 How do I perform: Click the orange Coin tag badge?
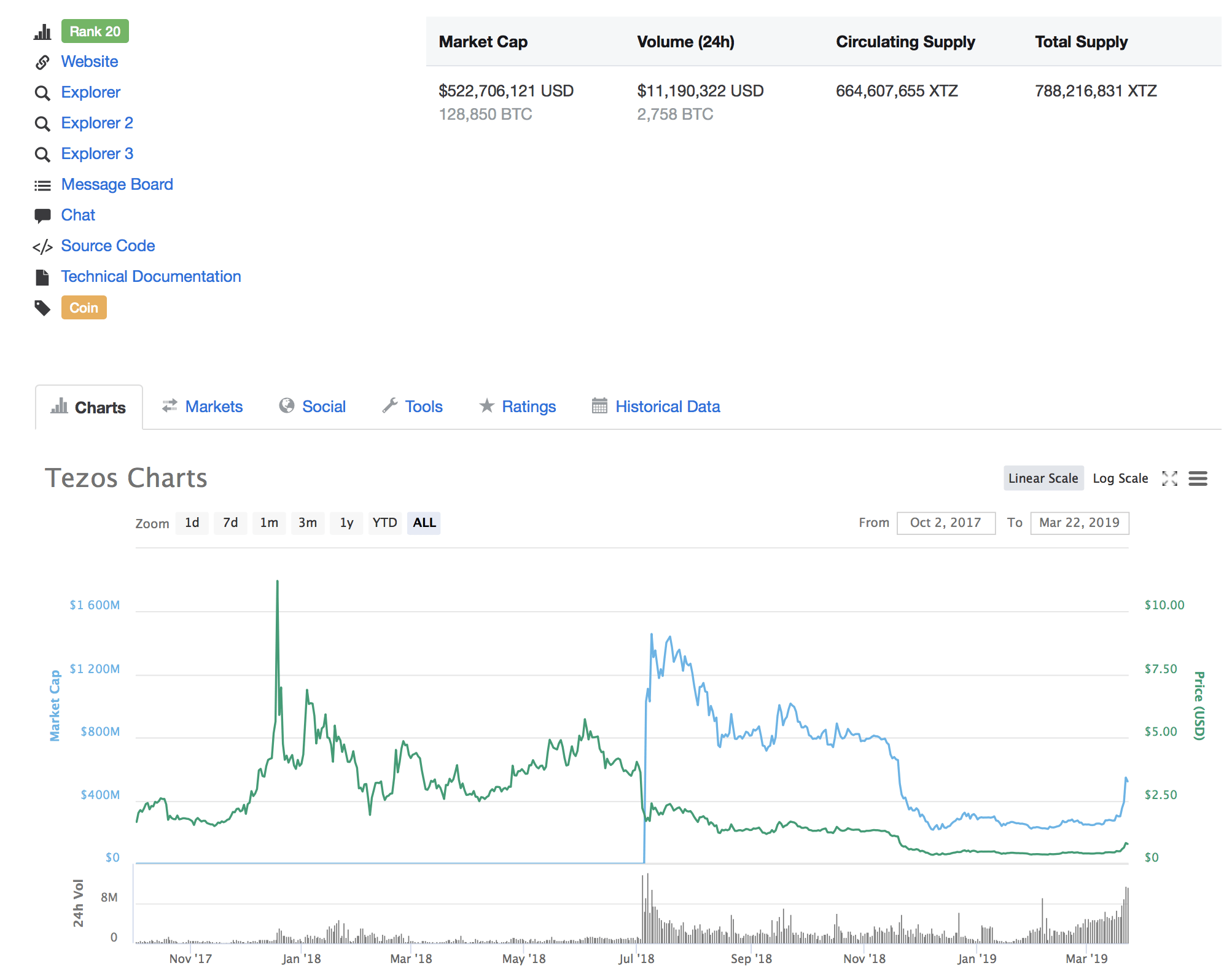click(84, 308)
